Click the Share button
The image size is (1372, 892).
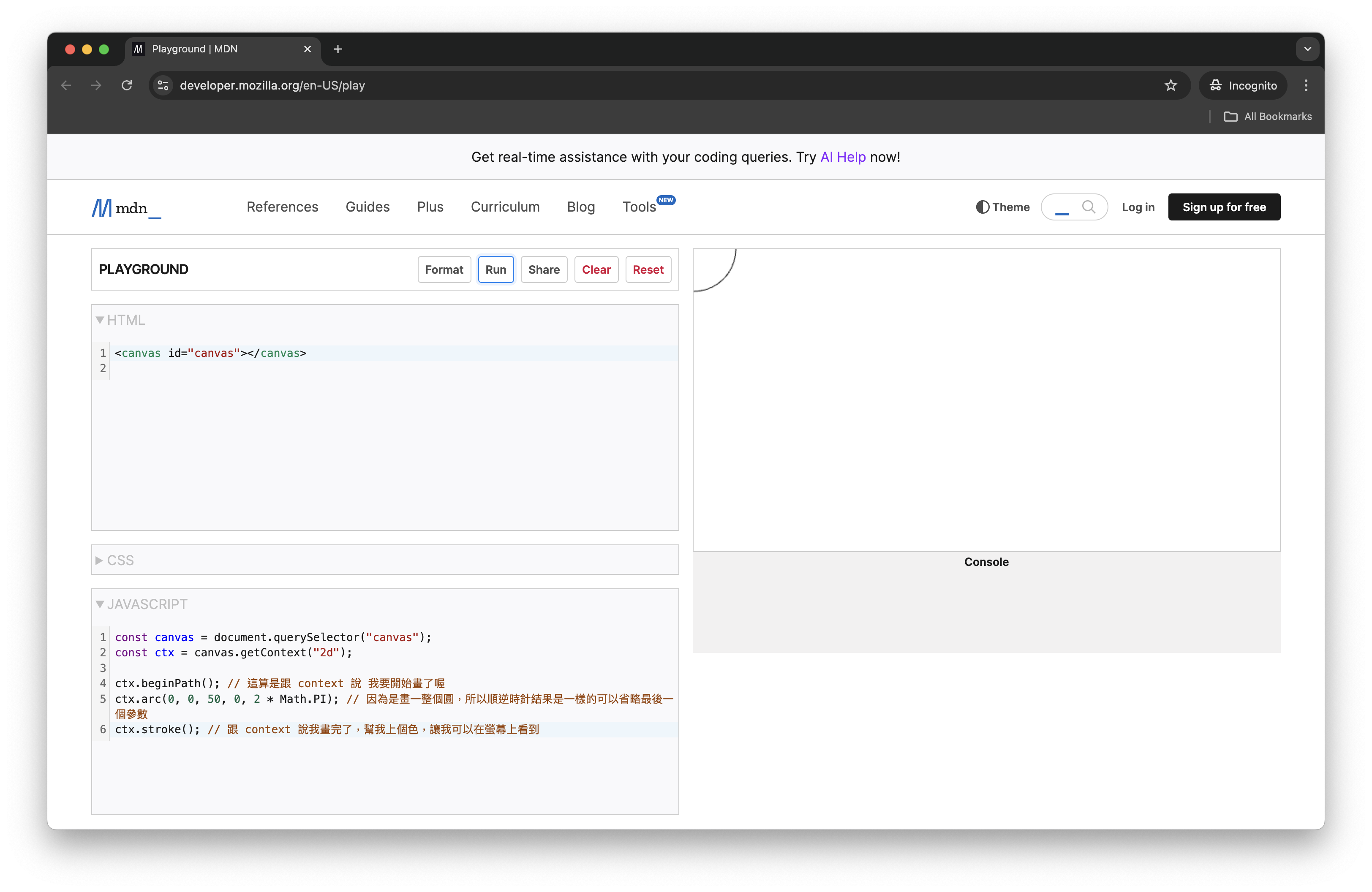(544, 270)
